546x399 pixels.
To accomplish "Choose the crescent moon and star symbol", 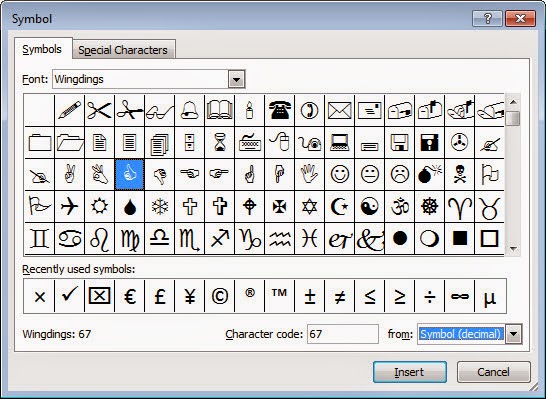I will tap(340, 206).
